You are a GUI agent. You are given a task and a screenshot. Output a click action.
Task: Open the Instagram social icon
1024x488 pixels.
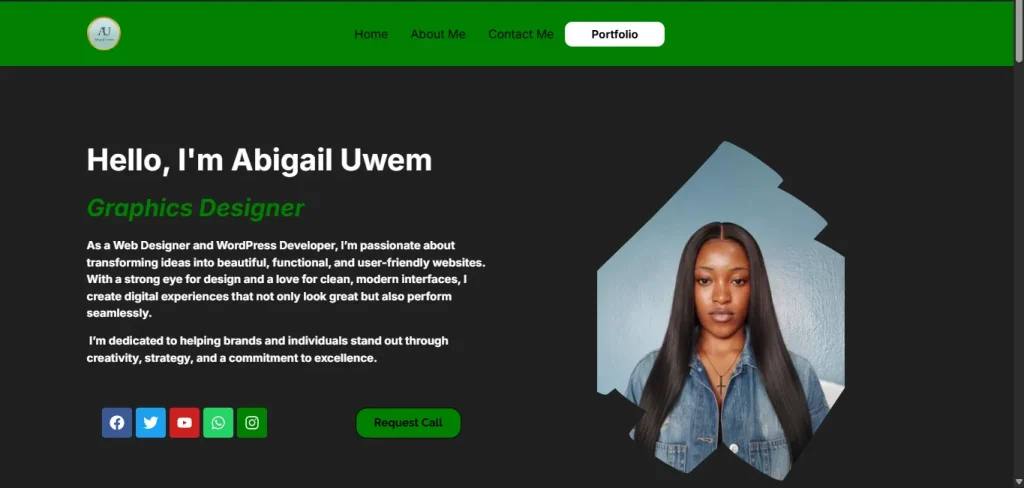coord(252,423)
